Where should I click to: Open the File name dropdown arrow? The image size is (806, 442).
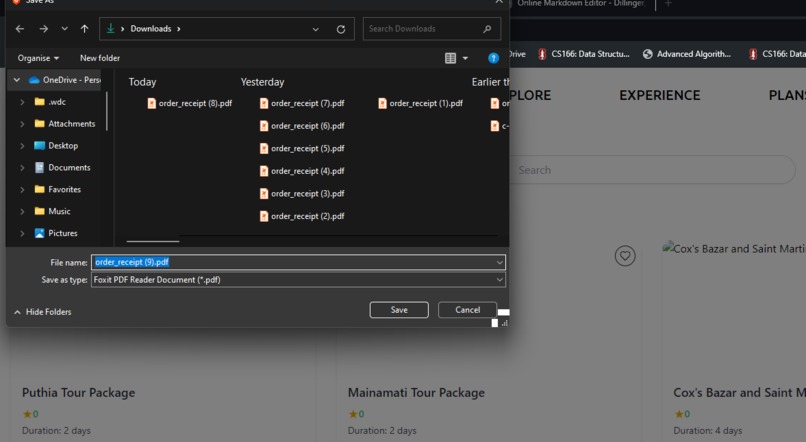(x=500, y=262)
